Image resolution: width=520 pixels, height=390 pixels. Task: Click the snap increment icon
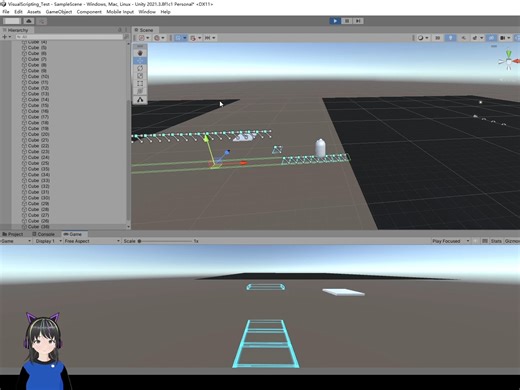click(x=207, y=38)
